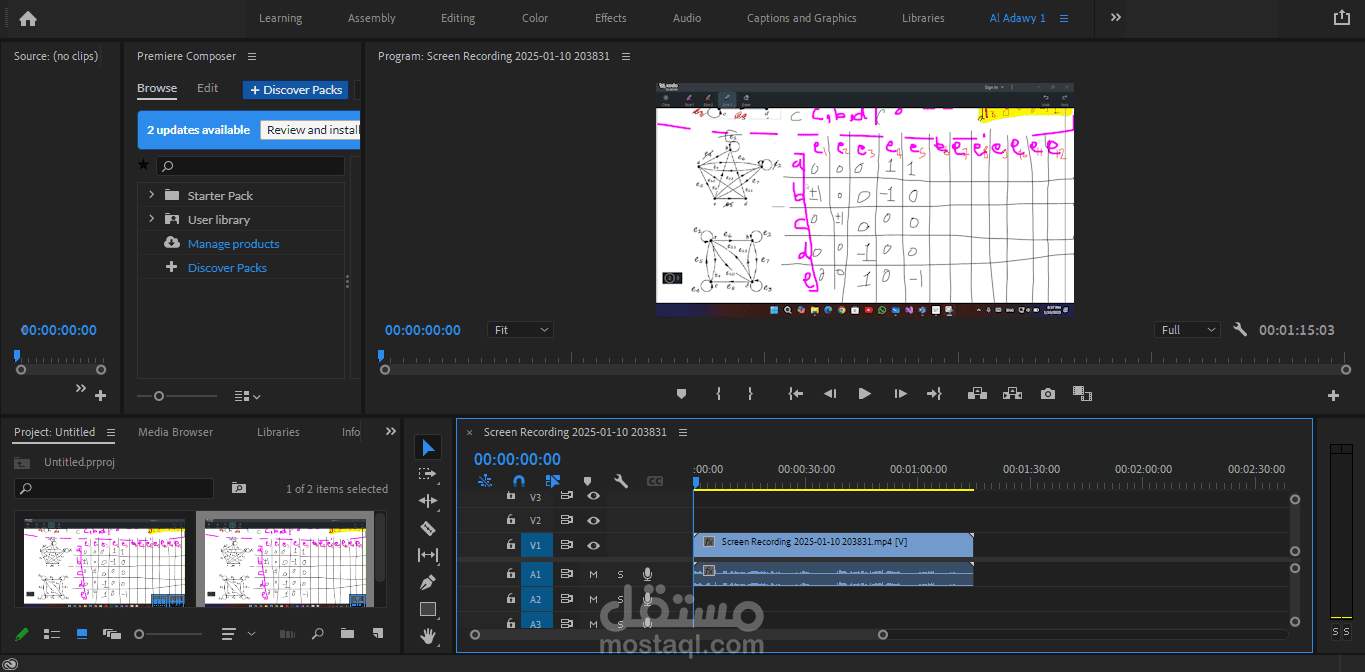1365x672 pixels.
Task: Switch to the Color workspace
Action: coord(535,18)
